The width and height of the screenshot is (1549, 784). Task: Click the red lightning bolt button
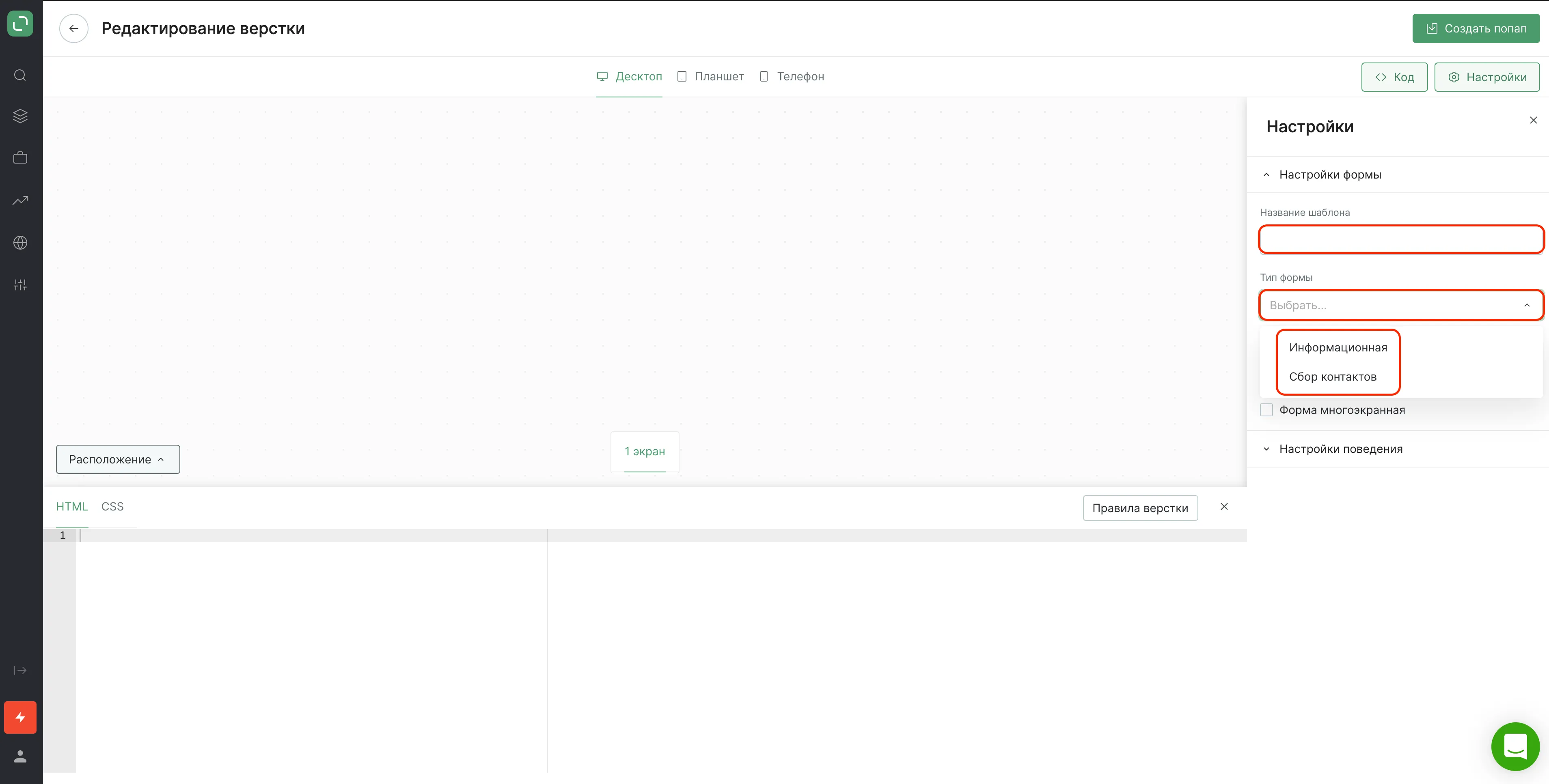point(20,717)
